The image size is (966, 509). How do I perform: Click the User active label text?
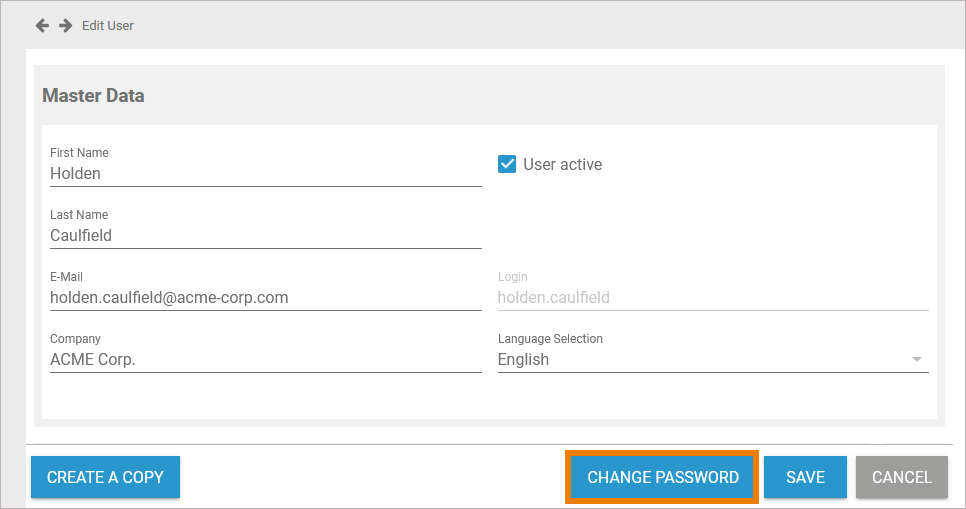[x=562, y=165]
